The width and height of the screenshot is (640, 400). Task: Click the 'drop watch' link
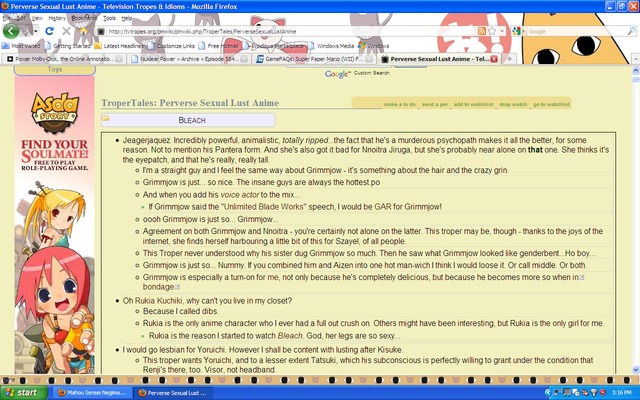click(513, 104)
